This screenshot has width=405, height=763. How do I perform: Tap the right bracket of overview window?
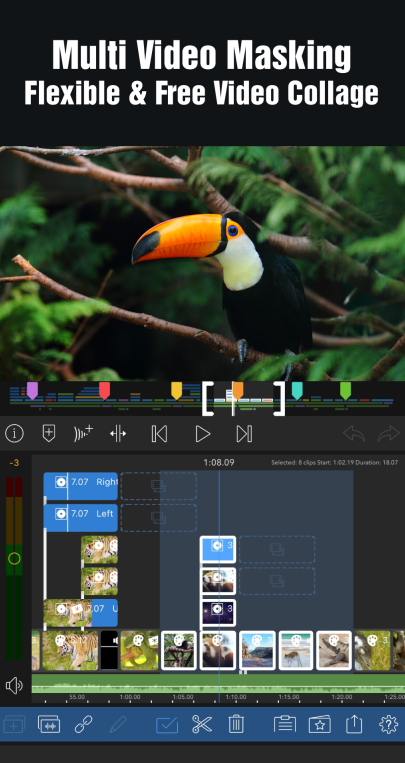coord(279,399)
